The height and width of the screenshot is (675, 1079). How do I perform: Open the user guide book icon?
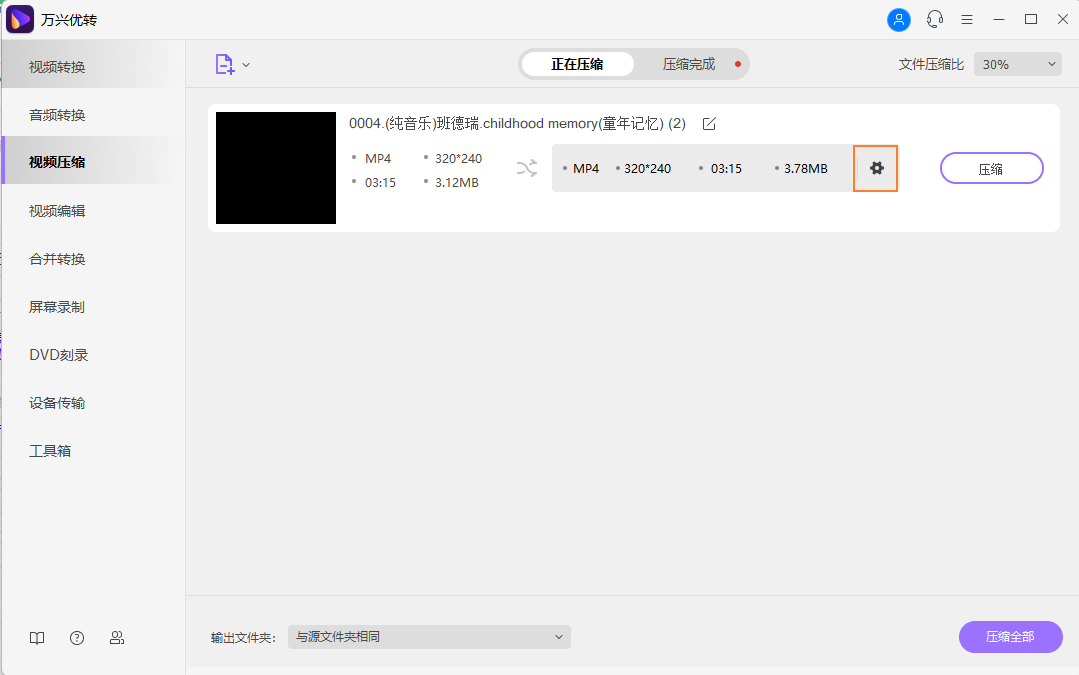point(36,637)
